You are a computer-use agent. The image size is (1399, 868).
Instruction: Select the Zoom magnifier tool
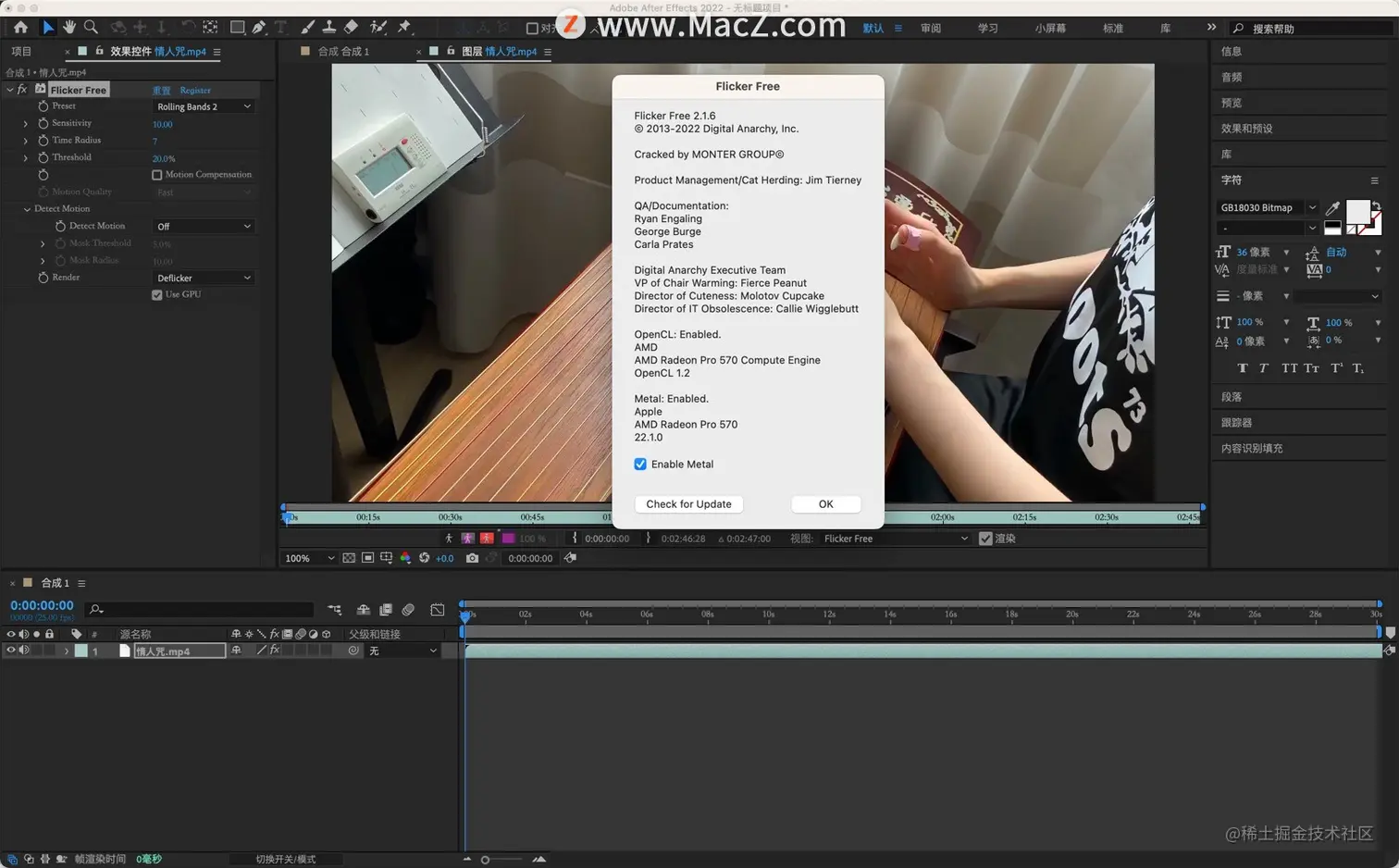pyautogui.click(x=91, y=28)
